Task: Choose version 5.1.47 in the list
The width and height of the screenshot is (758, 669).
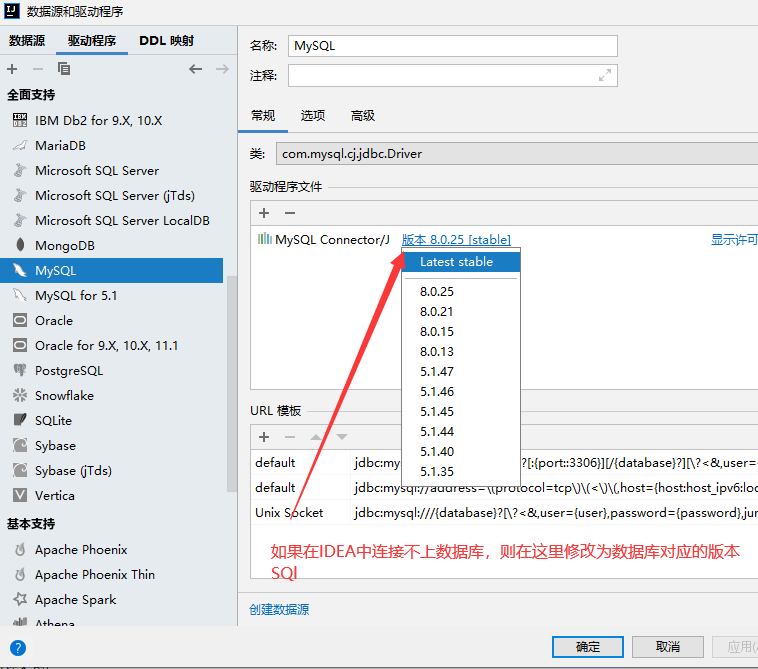Action: (461, 372)
